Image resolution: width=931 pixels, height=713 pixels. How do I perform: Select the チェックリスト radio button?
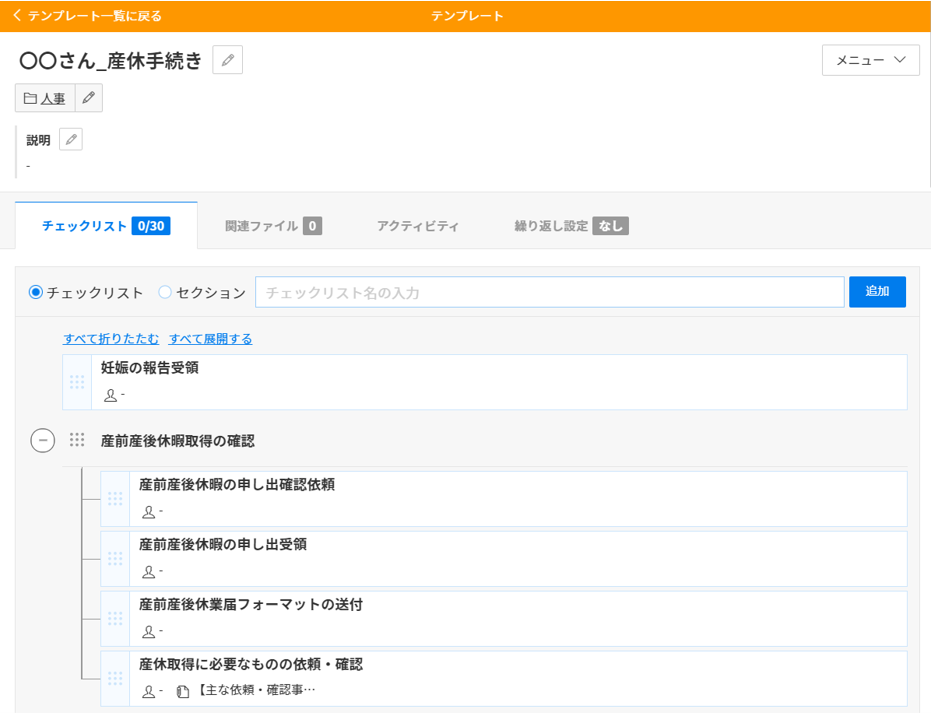[x=36, y=292]
